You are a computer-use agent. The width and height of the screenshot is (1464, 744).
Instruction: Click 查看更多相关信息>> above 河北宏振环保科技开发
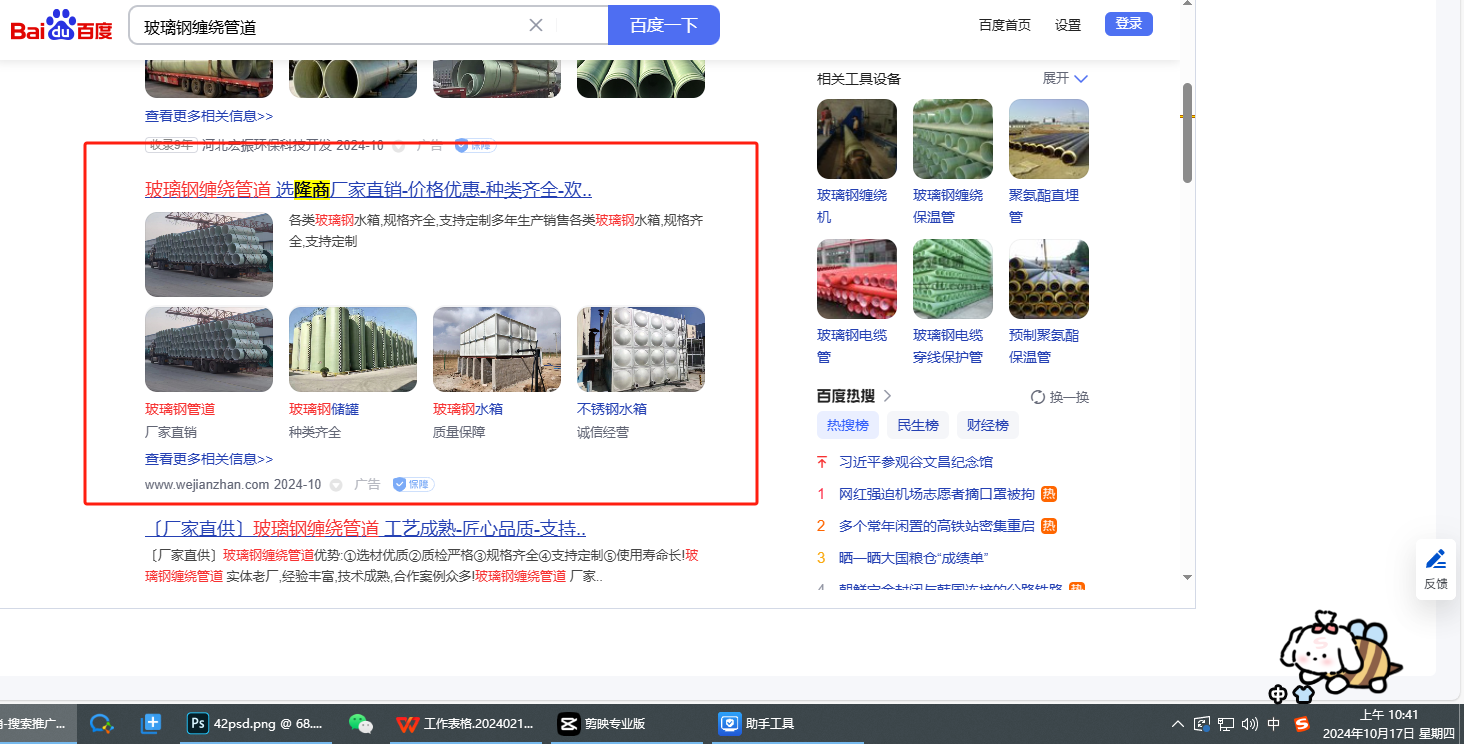point(209,116)
